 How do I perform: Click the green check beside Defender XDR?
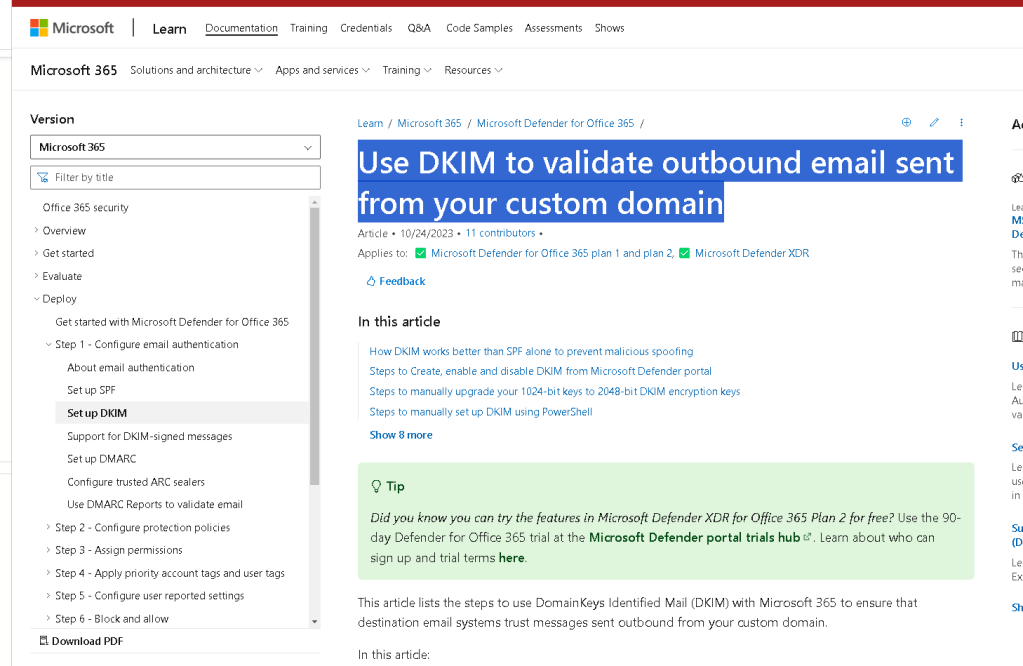click(x=684, y=253)
